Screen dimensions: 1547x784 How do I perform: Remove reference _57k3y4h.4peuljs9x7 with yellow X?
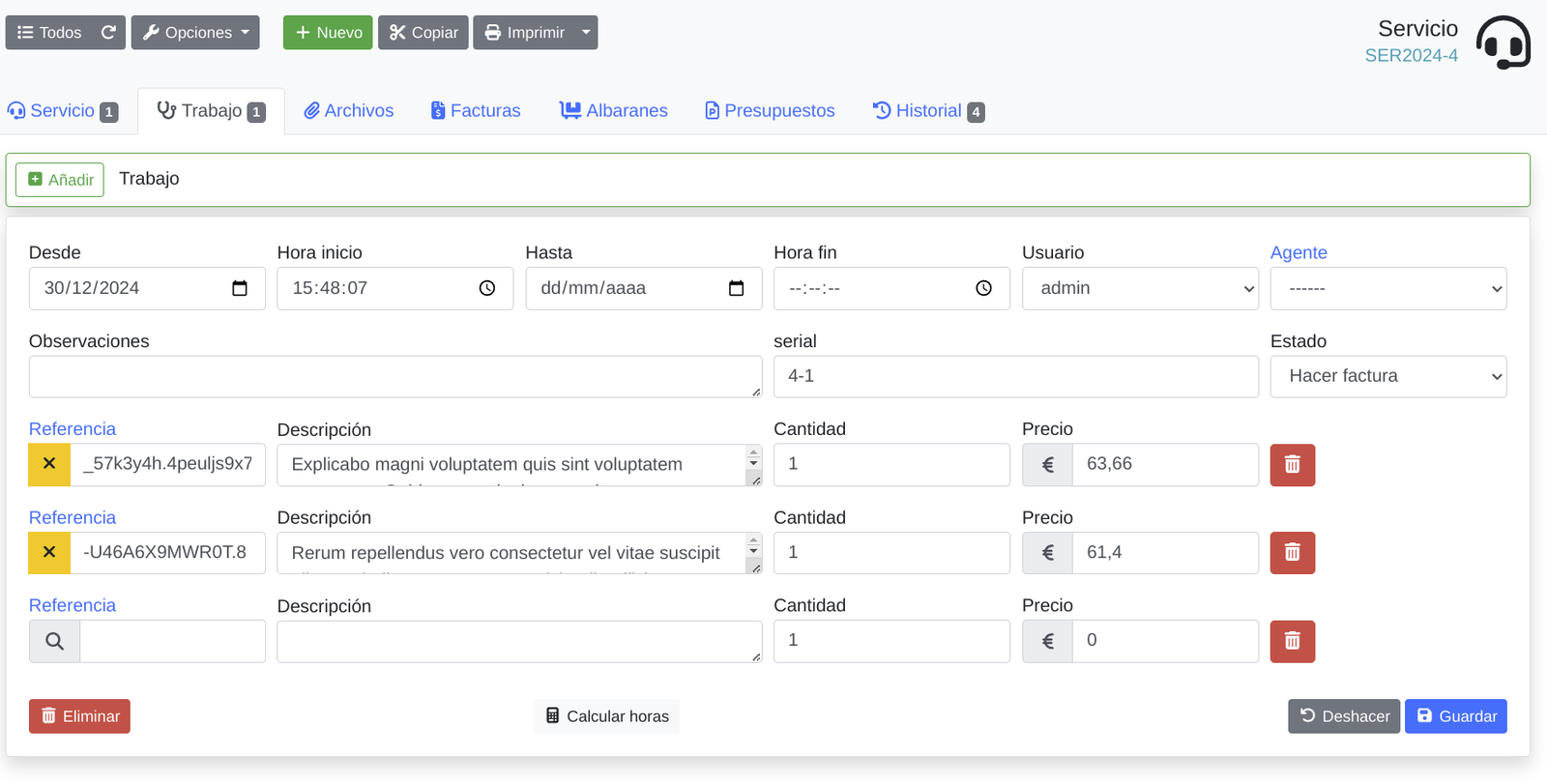point(49,464)
